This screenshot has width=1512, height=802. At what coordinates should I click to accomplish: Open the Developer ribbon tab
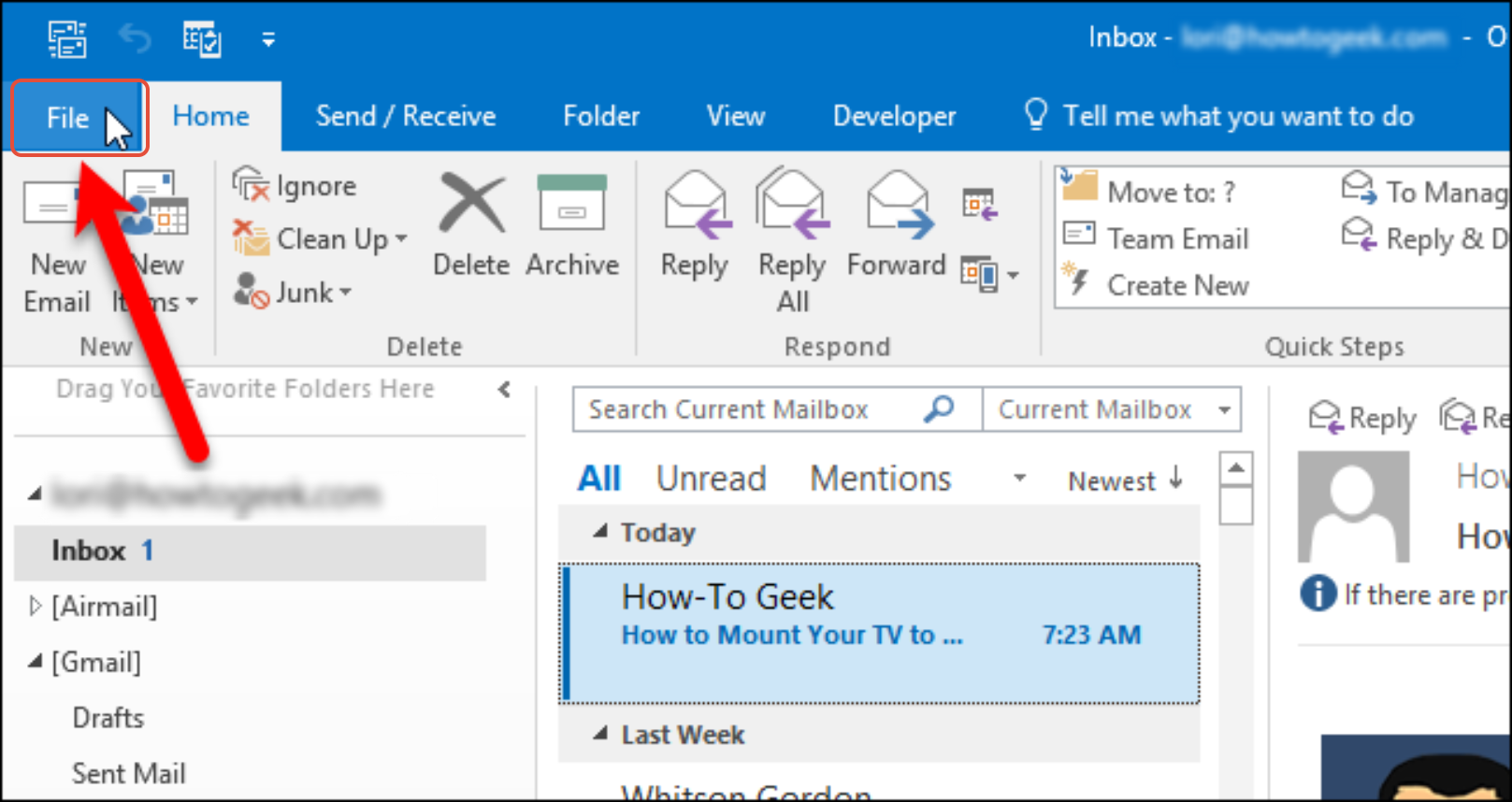[x=894, y=116]
